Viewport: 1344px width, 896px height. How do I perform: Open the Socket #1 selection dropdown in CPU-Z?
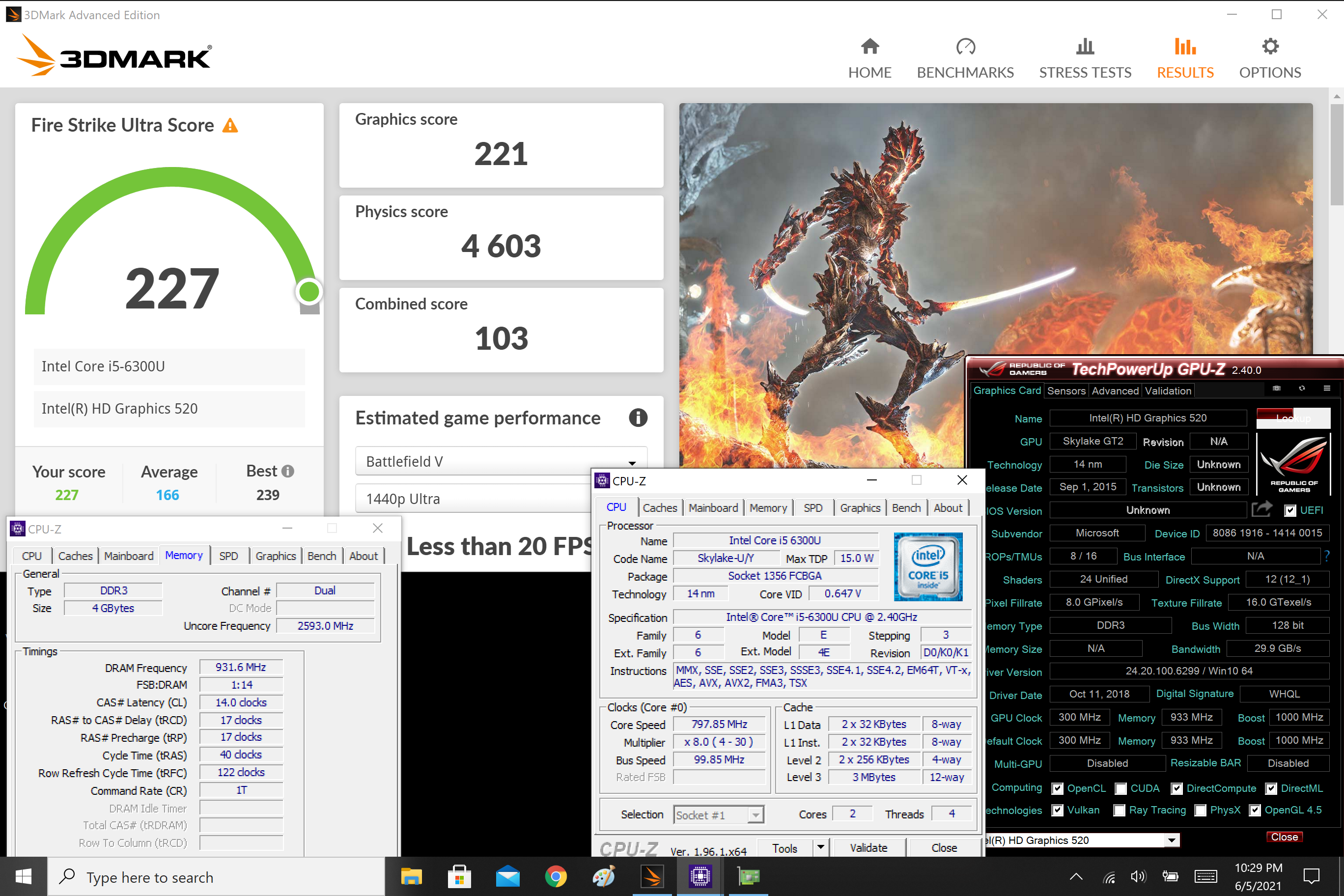pos(718,814)
